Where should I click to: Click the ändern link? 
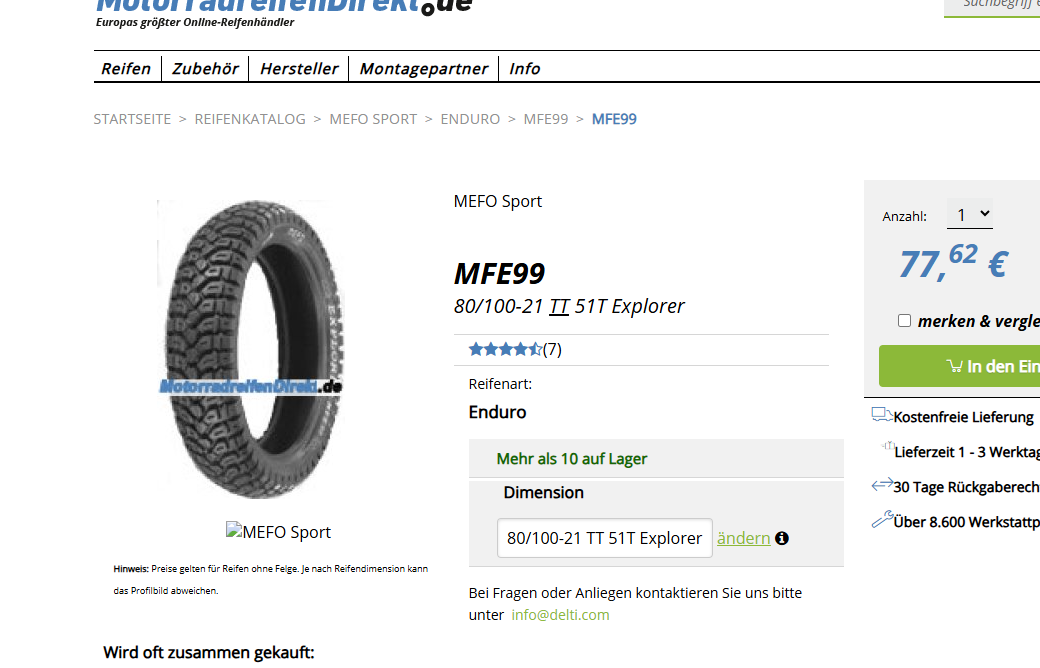(x=744, y=538)
